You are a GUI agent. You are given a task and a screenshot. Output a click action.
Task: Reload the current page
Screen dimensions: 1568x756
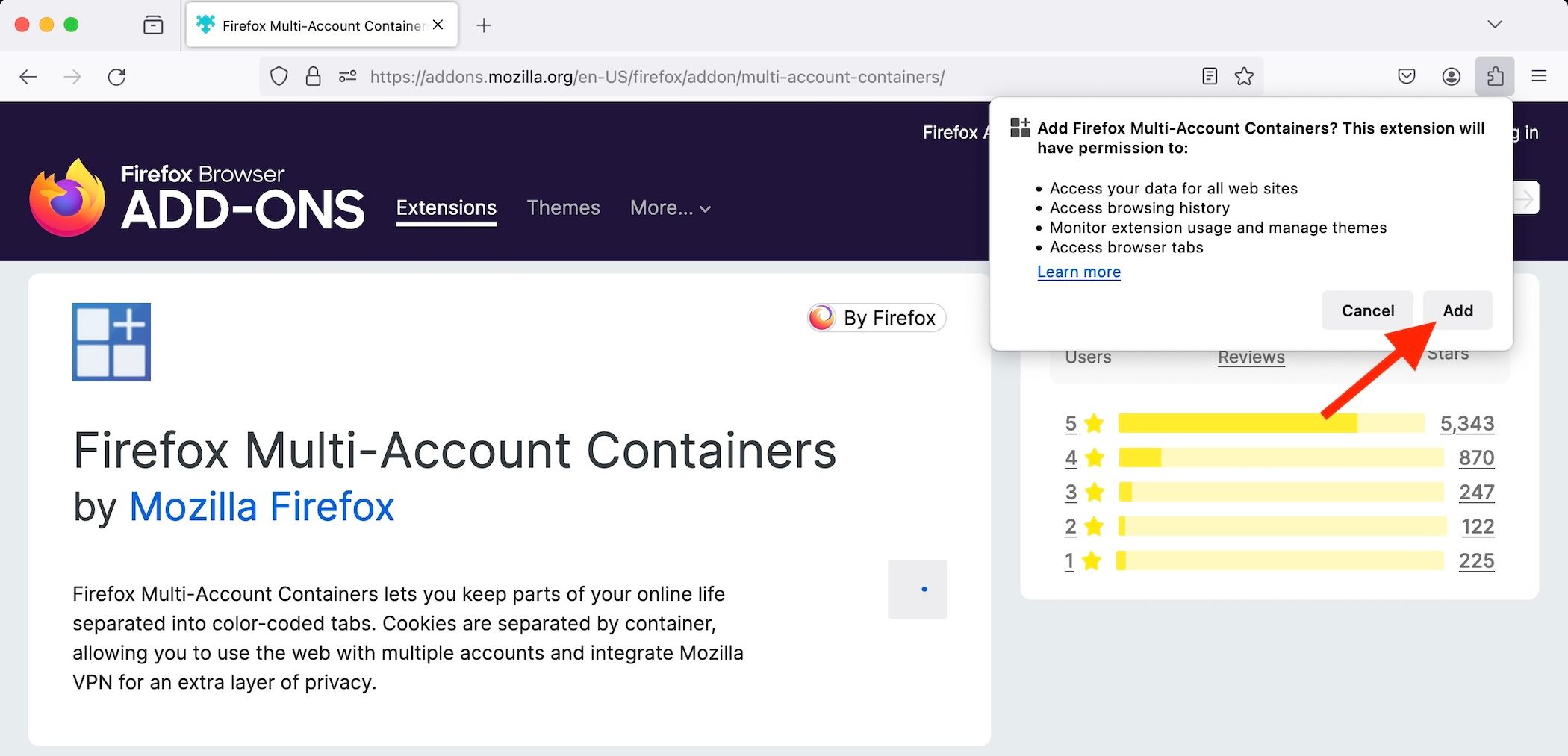pyautogui.click(x=117, y=76)
